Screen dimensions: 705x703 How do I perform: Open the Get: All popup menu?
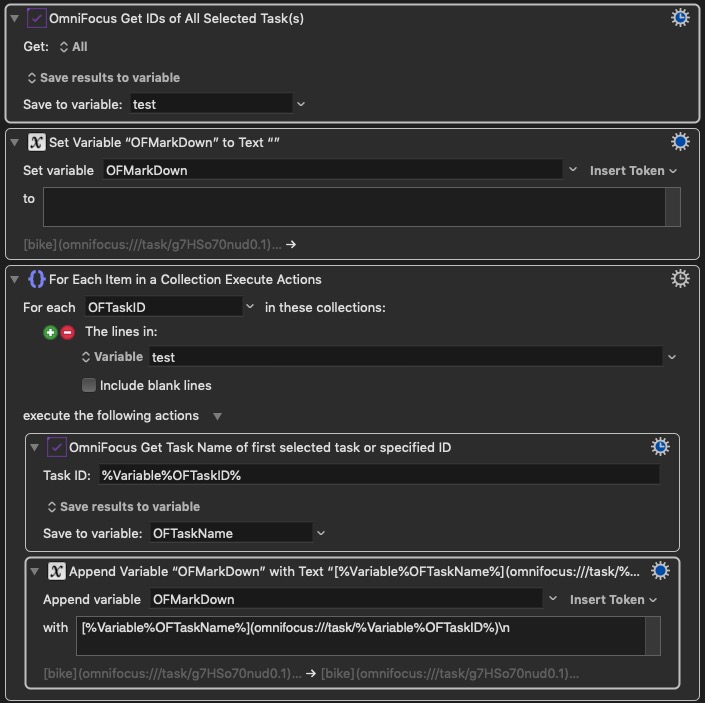[x=74, y=47]
